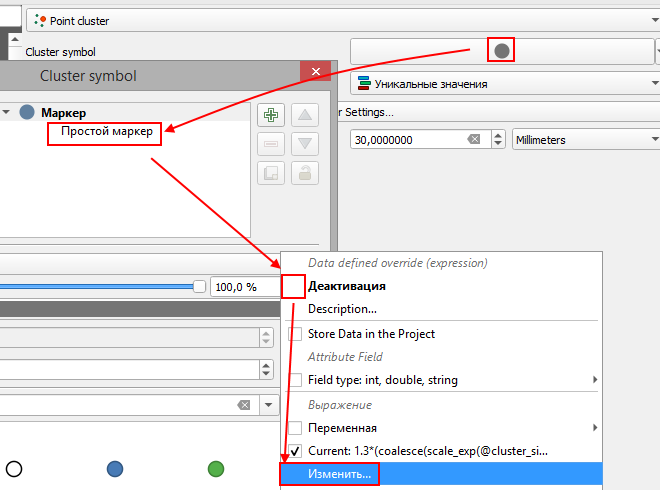This screenshot has height=490, width=660.
Task: Click the move layer down arrow
Action: coord(305,144)
